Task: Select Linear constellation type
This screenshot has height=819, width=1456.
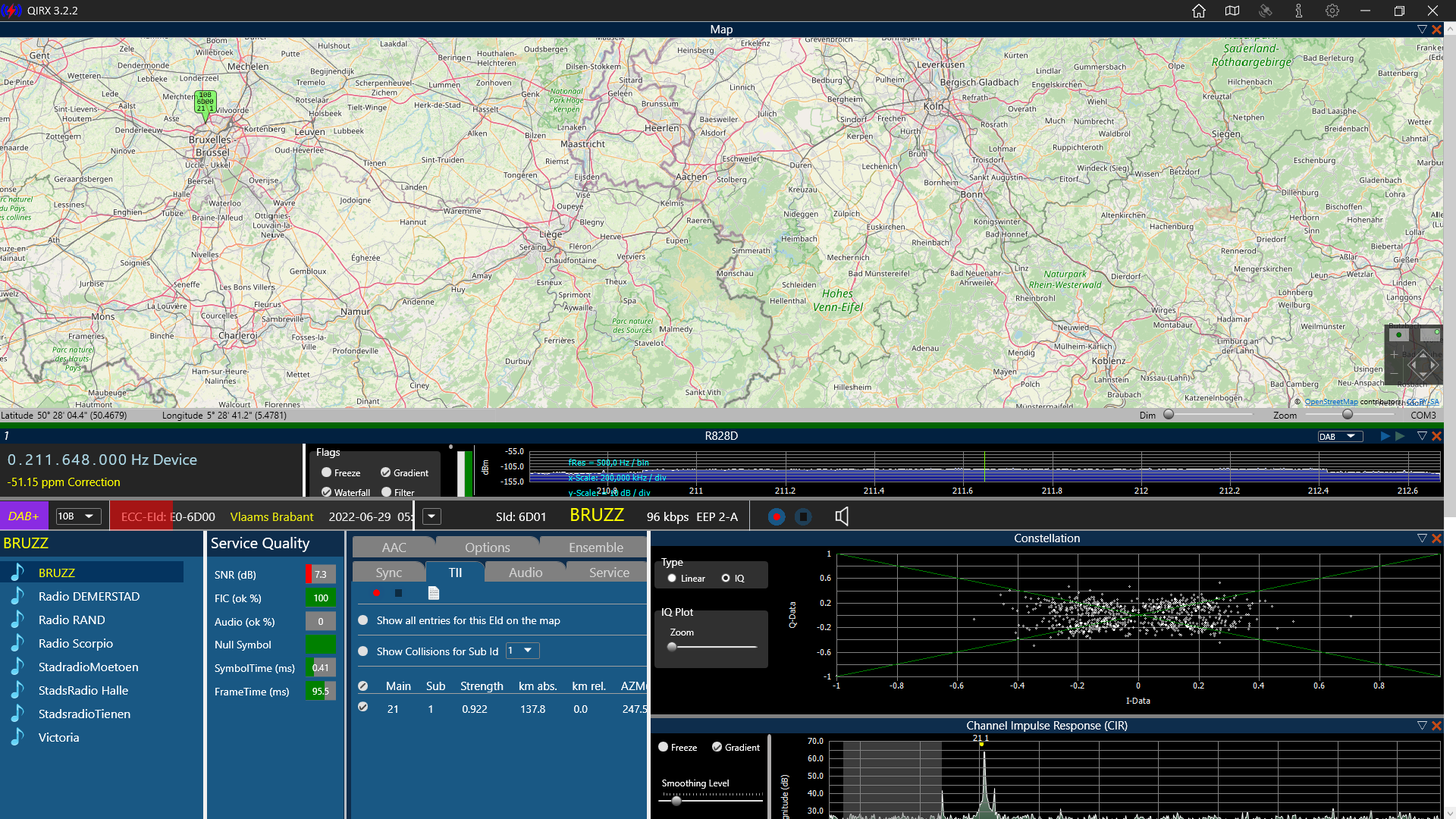Action: tap(672, 579)
